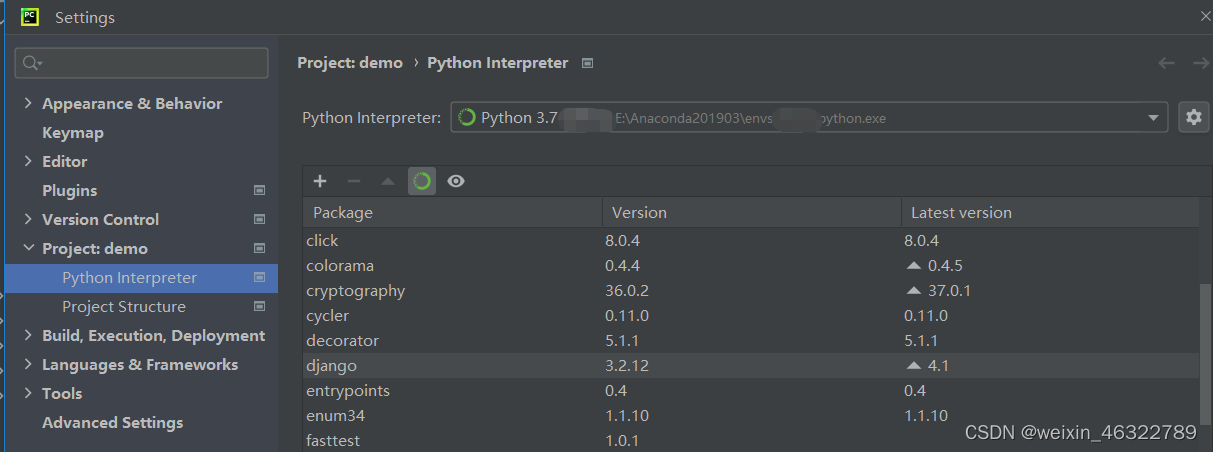Click the back navigation arrow

click(1166, 63)
